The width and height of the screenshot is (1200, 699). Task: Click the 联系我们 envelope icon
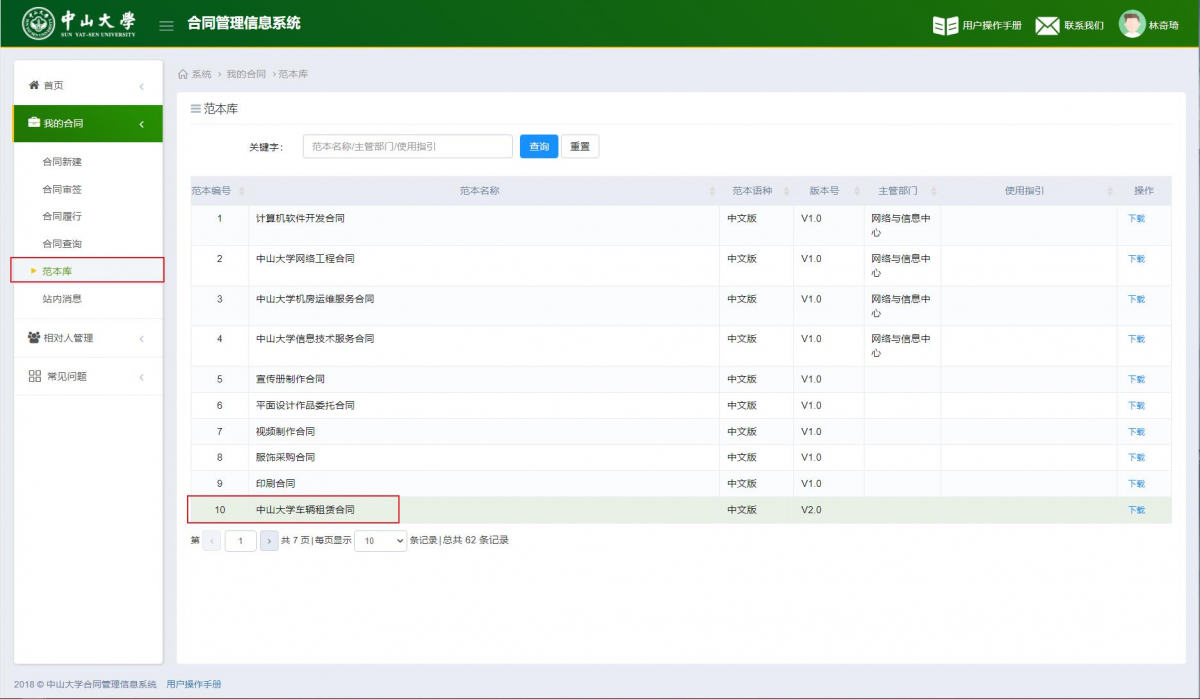(x=1047, y=25)
